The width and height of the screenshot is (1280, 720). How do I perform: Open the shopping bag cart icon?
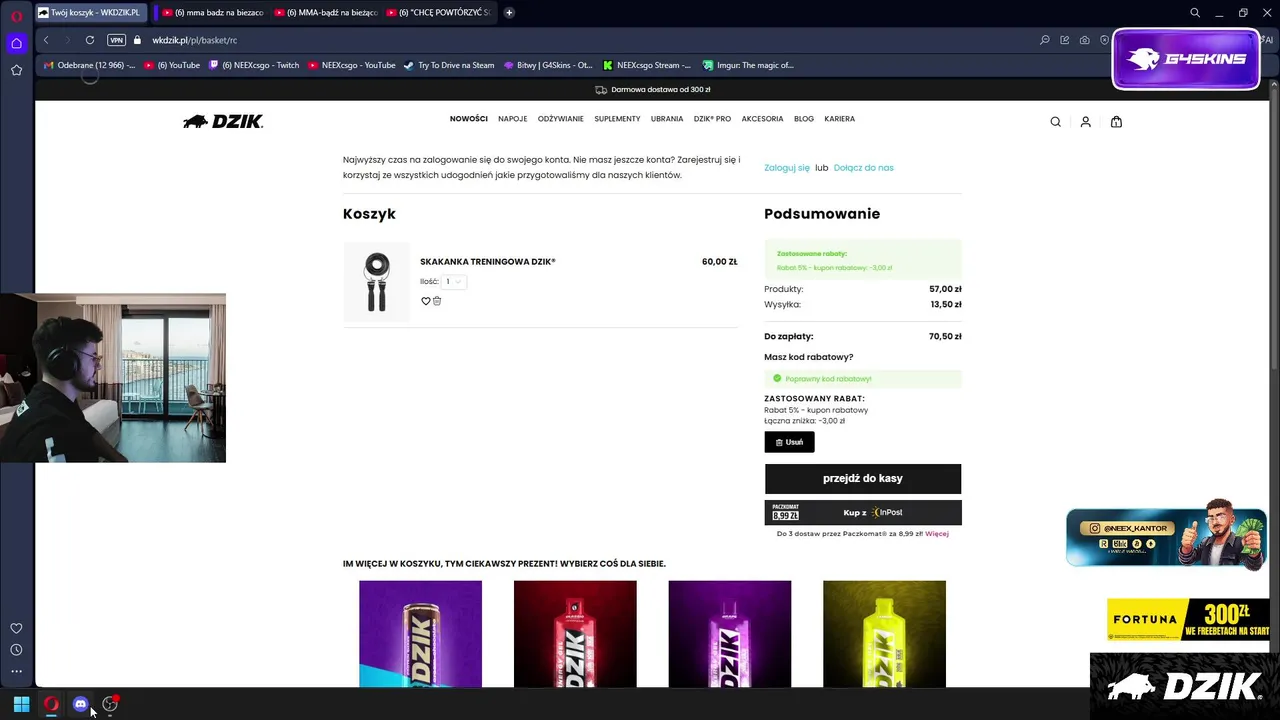point(1116,122)
